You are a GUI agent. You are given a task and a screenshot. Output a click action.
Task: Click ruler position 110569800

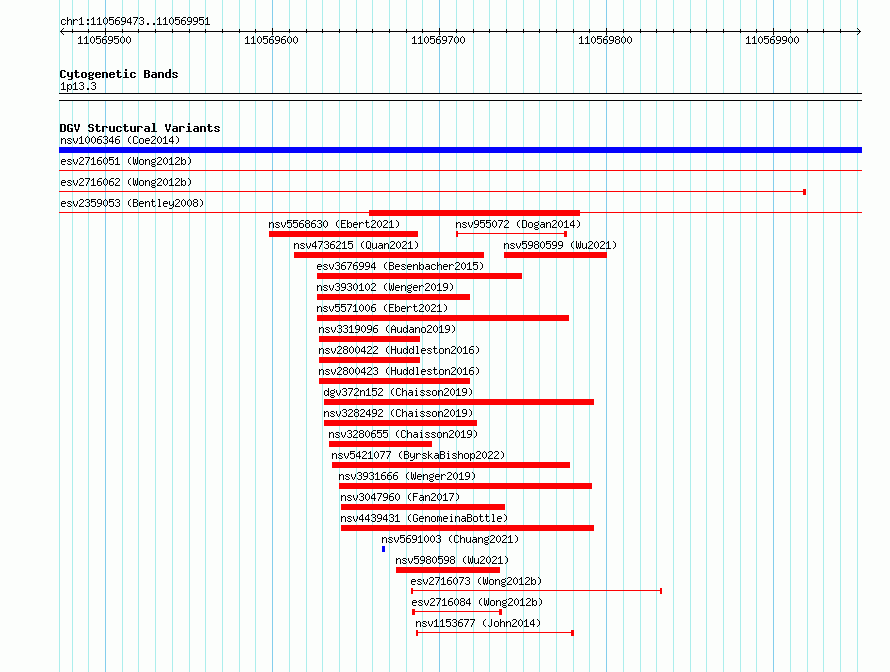(x=605, y=40)
